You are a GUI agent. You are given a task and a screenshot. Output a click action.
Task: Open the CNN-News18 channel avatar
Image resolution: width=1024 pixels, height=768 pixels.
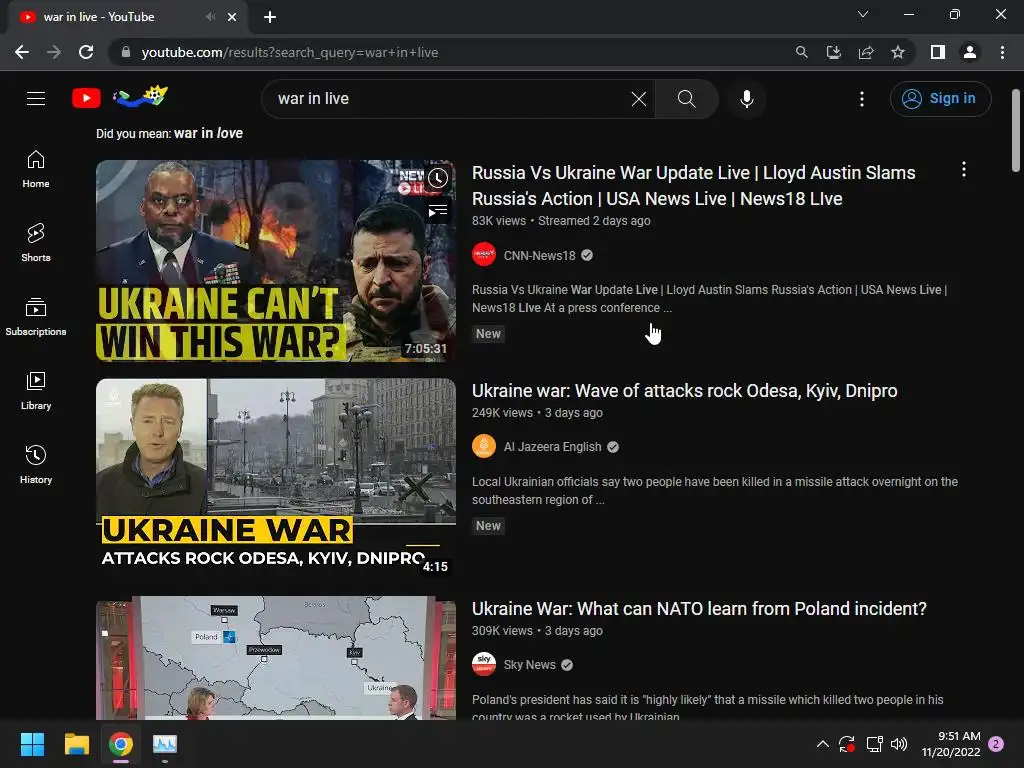pos(484,255)
